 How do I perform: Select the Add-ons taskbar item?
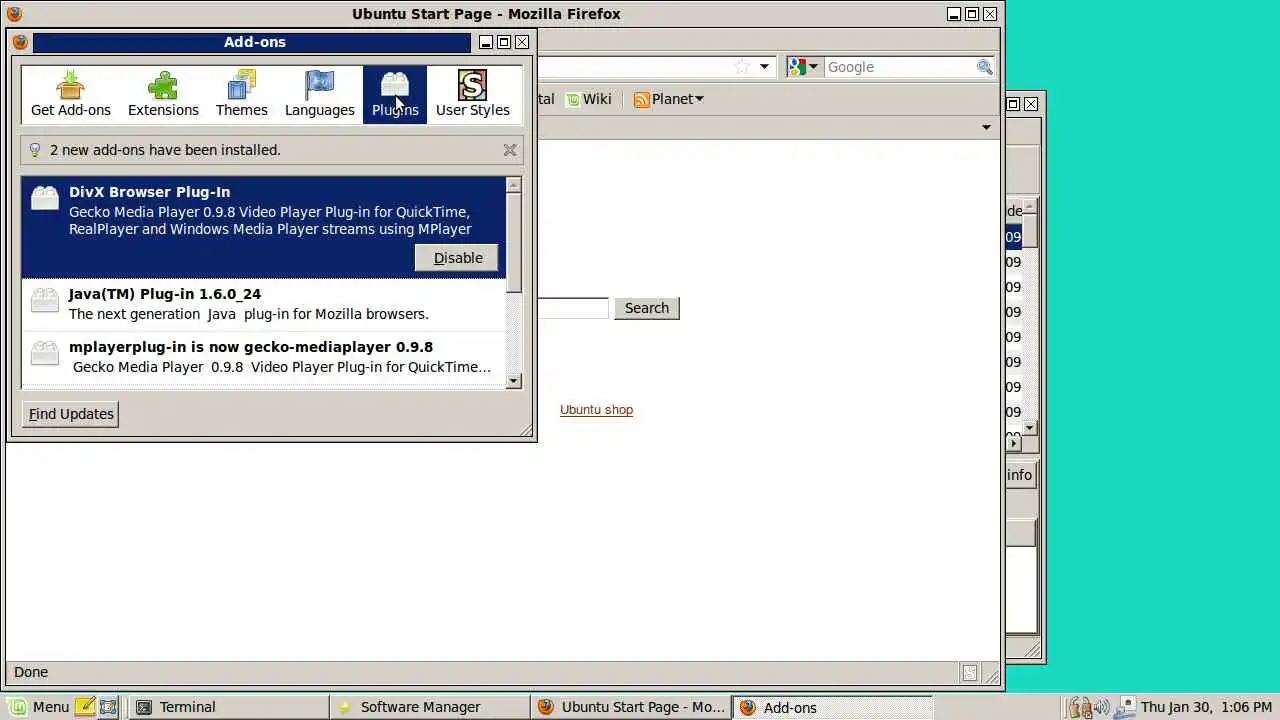pyautogui.click(x=832, y=707)
